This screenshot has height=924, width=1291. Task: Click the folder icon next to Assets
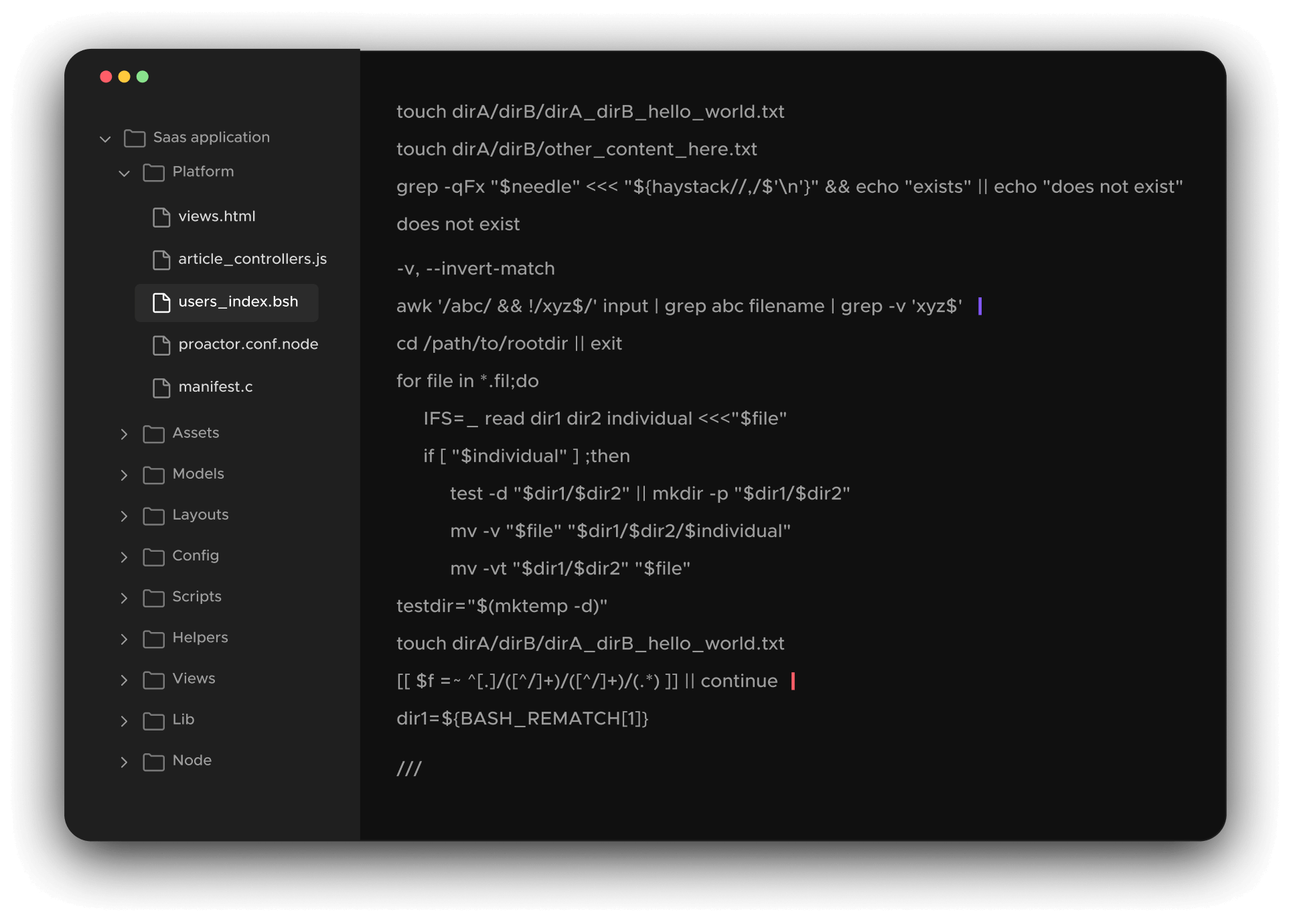click(153, 434)
